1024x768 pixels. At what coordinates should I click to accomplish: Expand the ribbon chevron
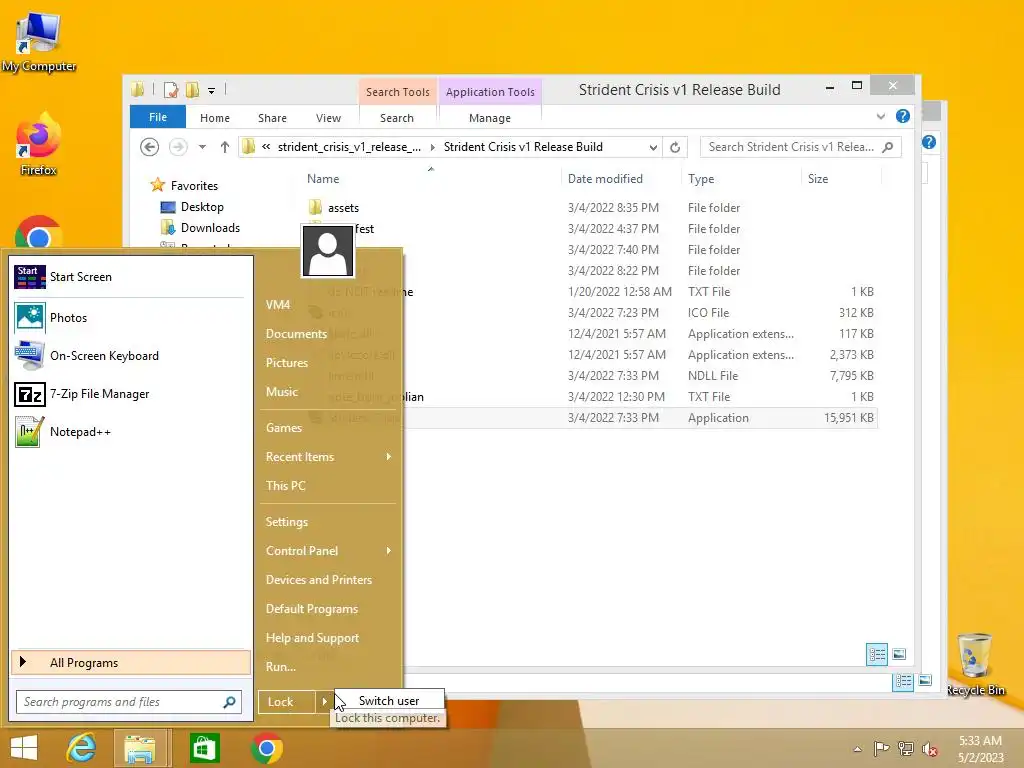tap(880, 117)
